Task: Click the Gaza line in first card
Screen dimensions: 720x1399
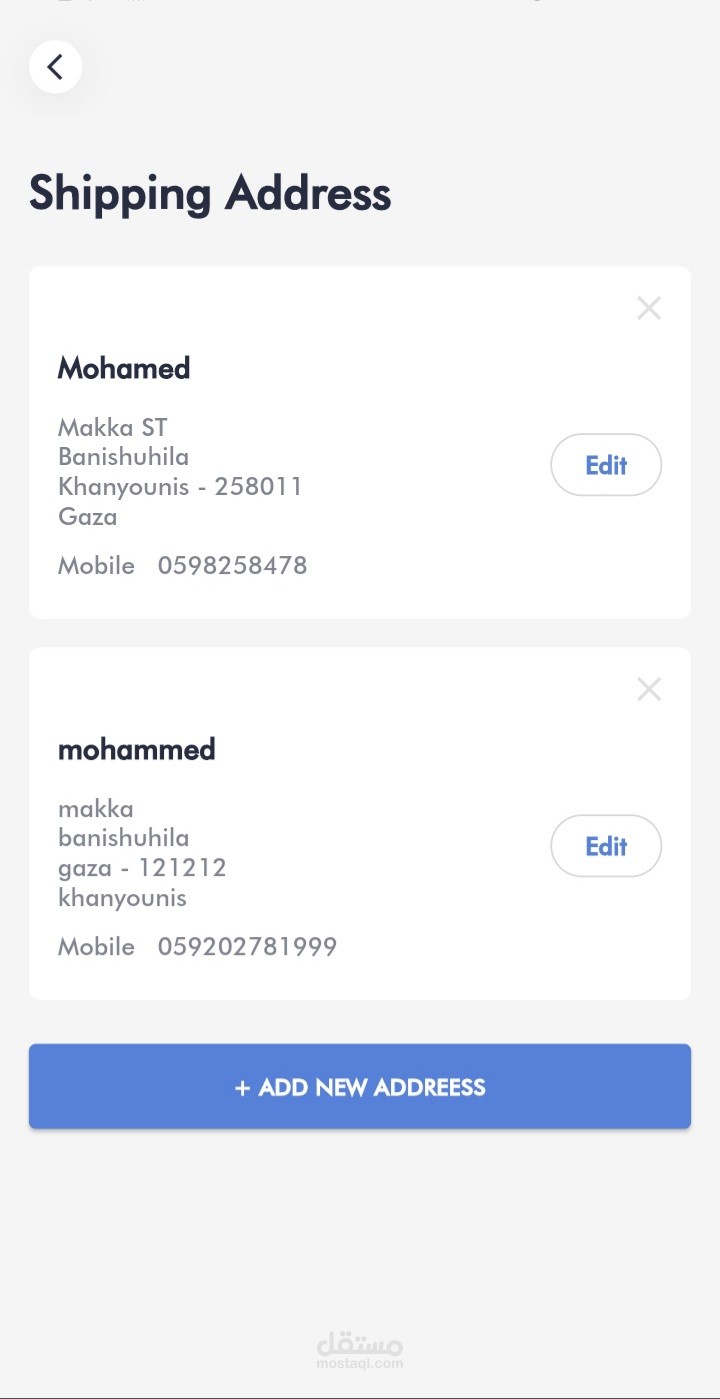Action: [88, 517]
